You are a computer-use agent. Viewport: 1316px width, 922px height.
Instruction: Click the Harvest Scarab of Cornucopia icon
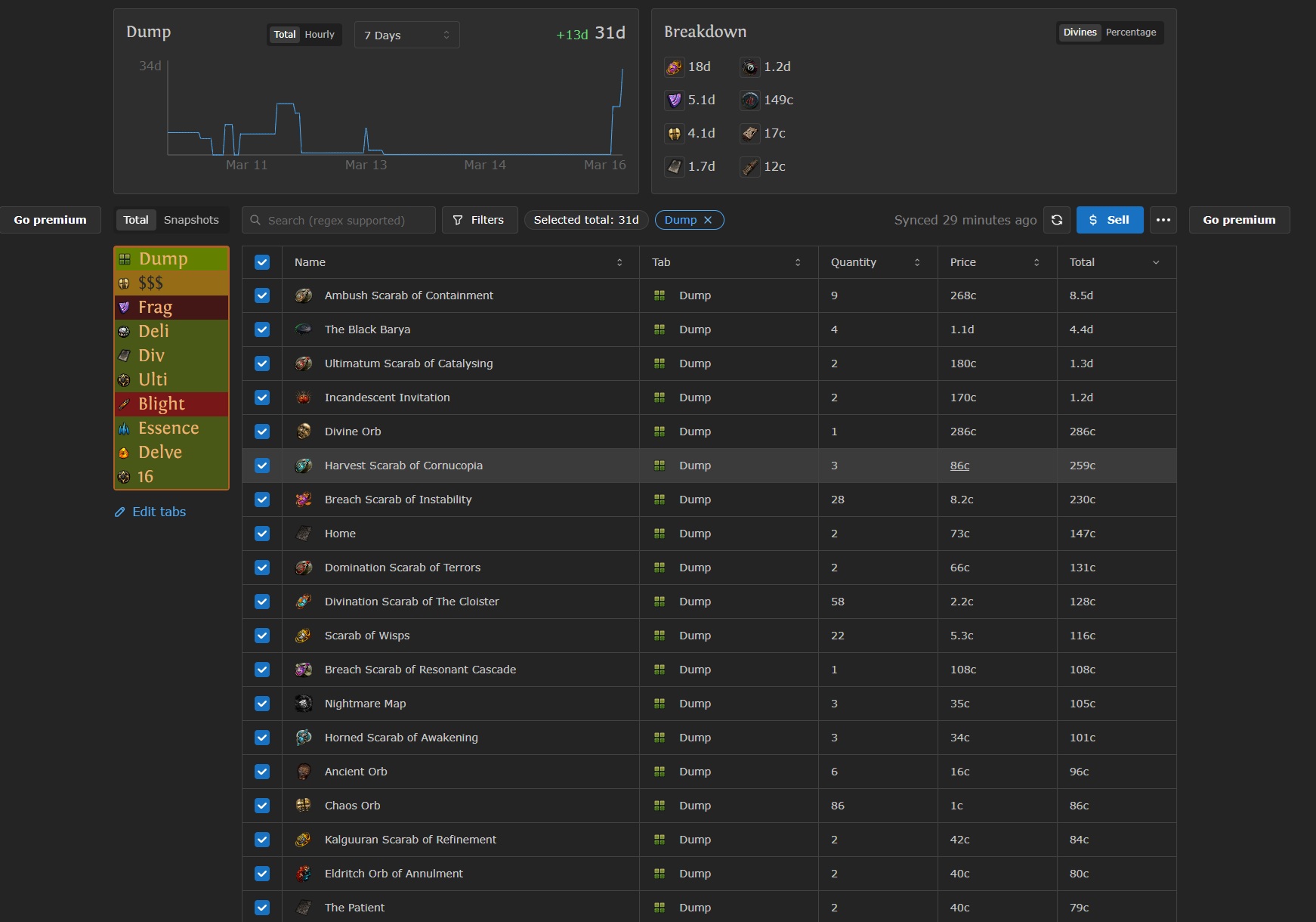304,466
